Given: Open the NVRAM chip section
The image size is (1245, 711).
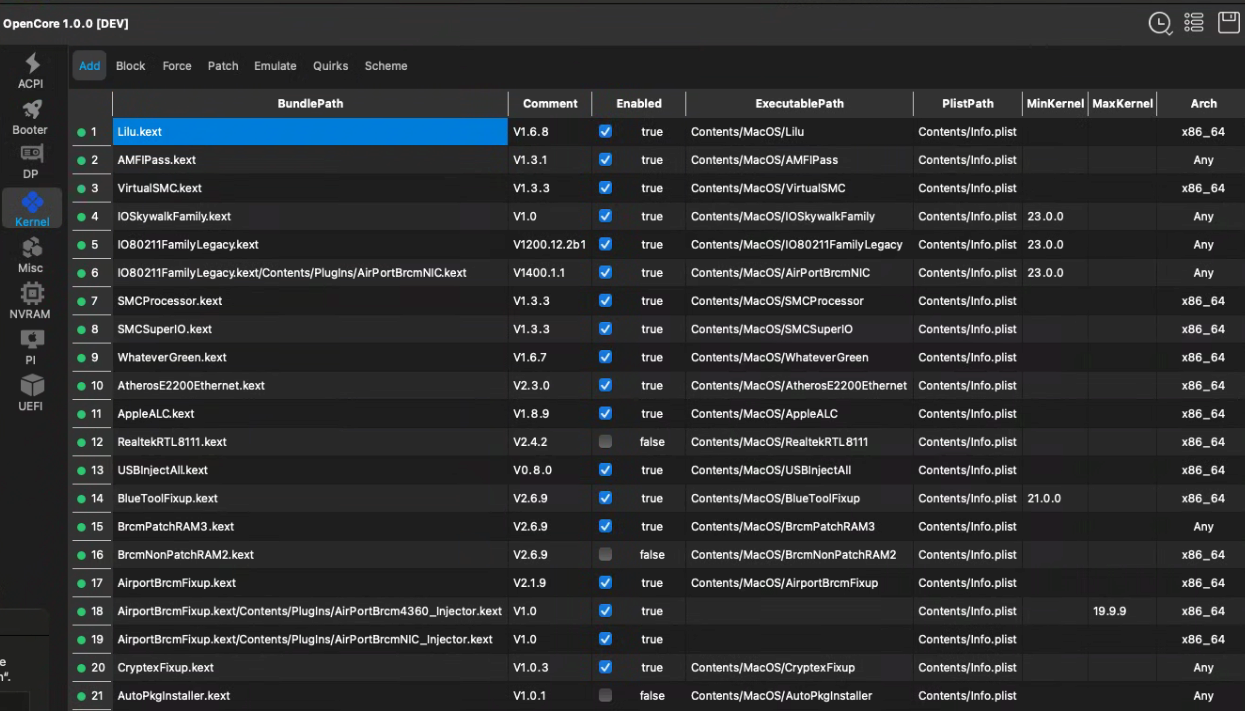Looking at the screenshot, I should point(31,300).
